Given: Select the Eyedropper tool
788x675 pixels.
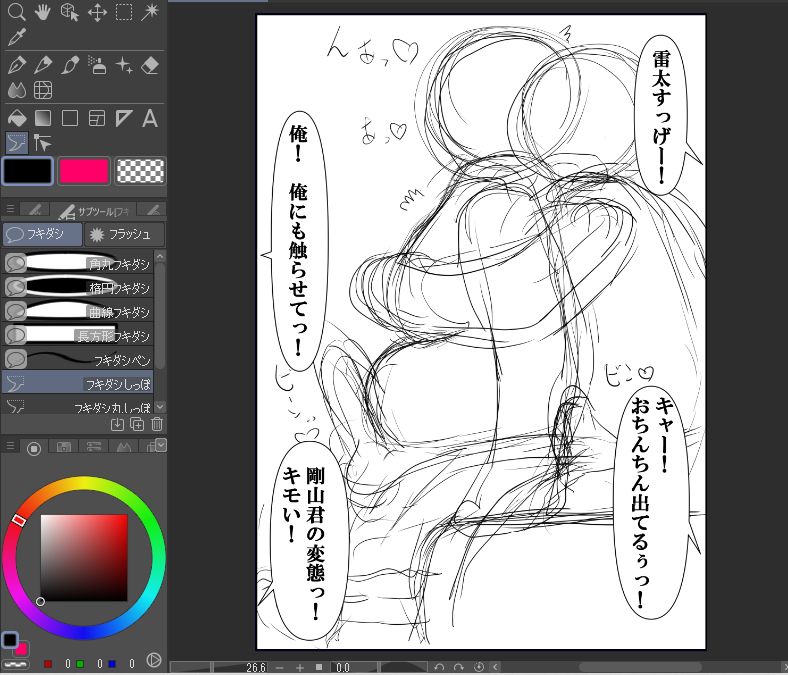Looking at the screenshot, I should pos(16,37).
